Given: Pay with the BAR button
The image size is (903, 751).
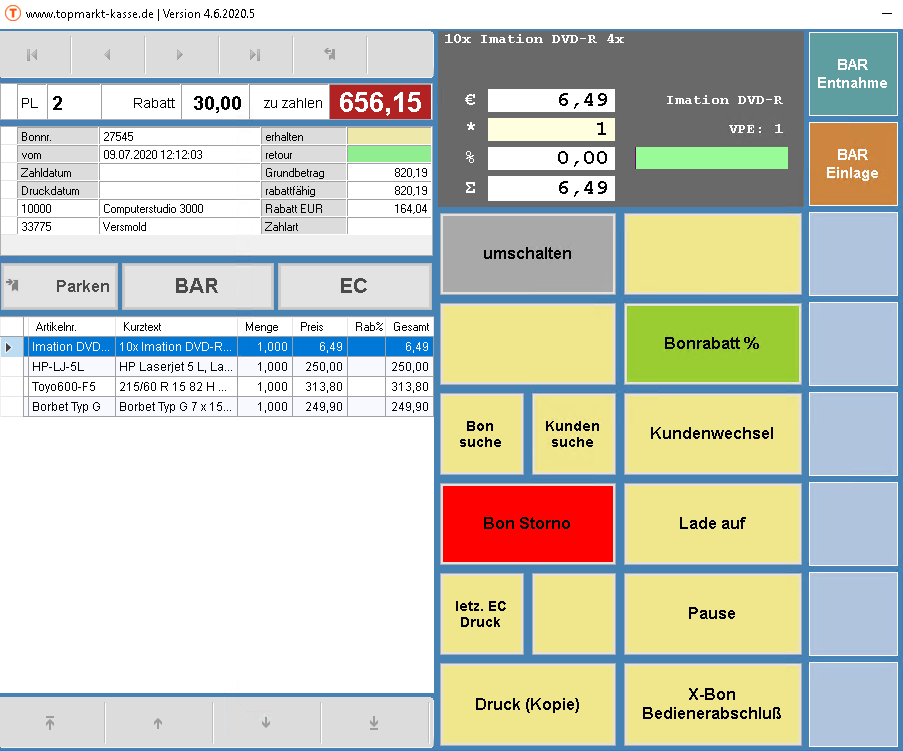Looking at the screenshot, I should click(197, 286).
